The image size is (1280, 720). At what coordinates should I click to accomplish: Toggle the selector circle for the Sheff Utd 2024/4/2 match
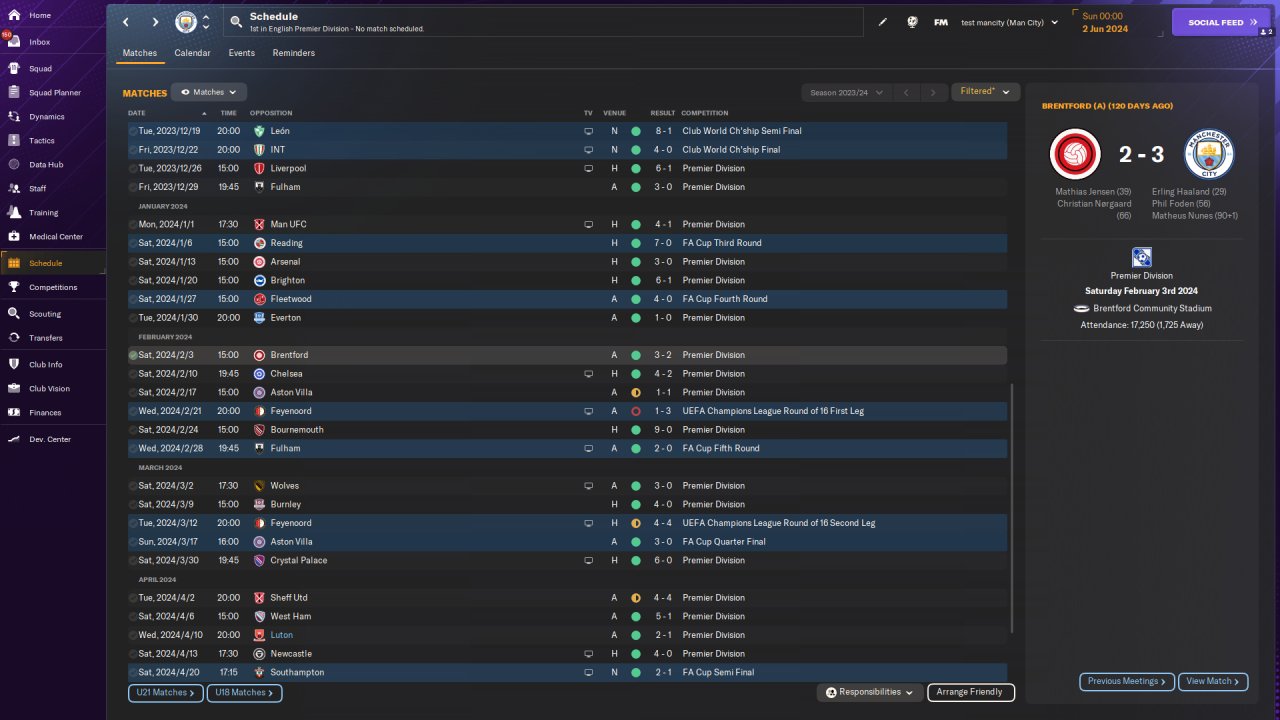pos(133,598)
